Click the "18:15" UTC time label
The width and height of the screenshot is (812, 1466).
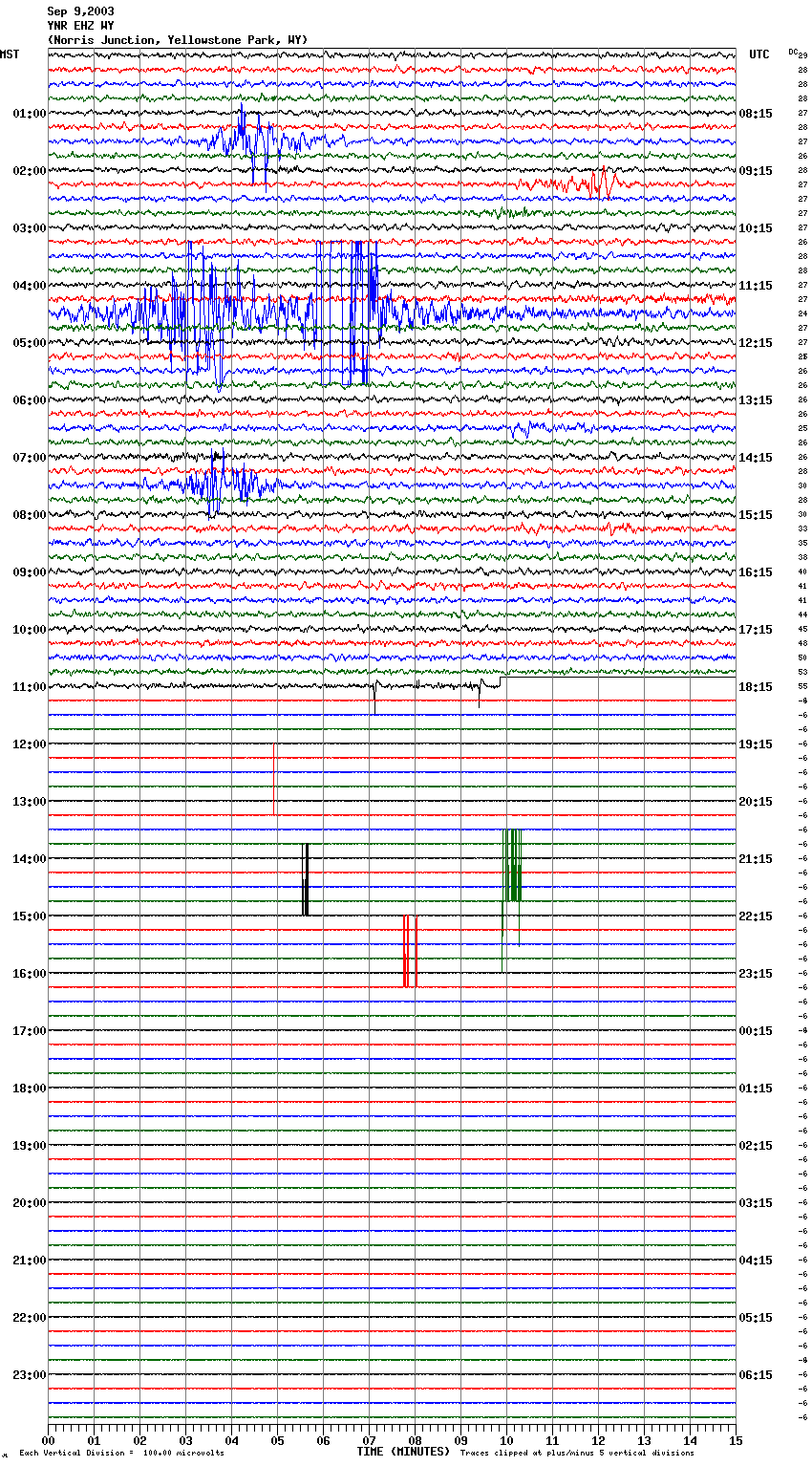756,687
